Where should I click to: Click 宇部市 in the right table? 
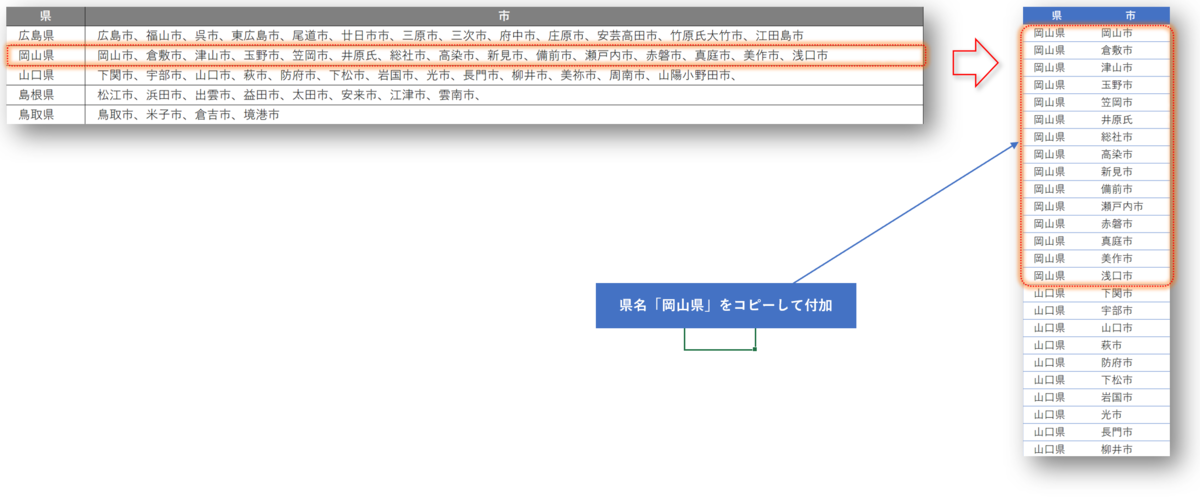pyautogui.click(x=1116, y=310)
